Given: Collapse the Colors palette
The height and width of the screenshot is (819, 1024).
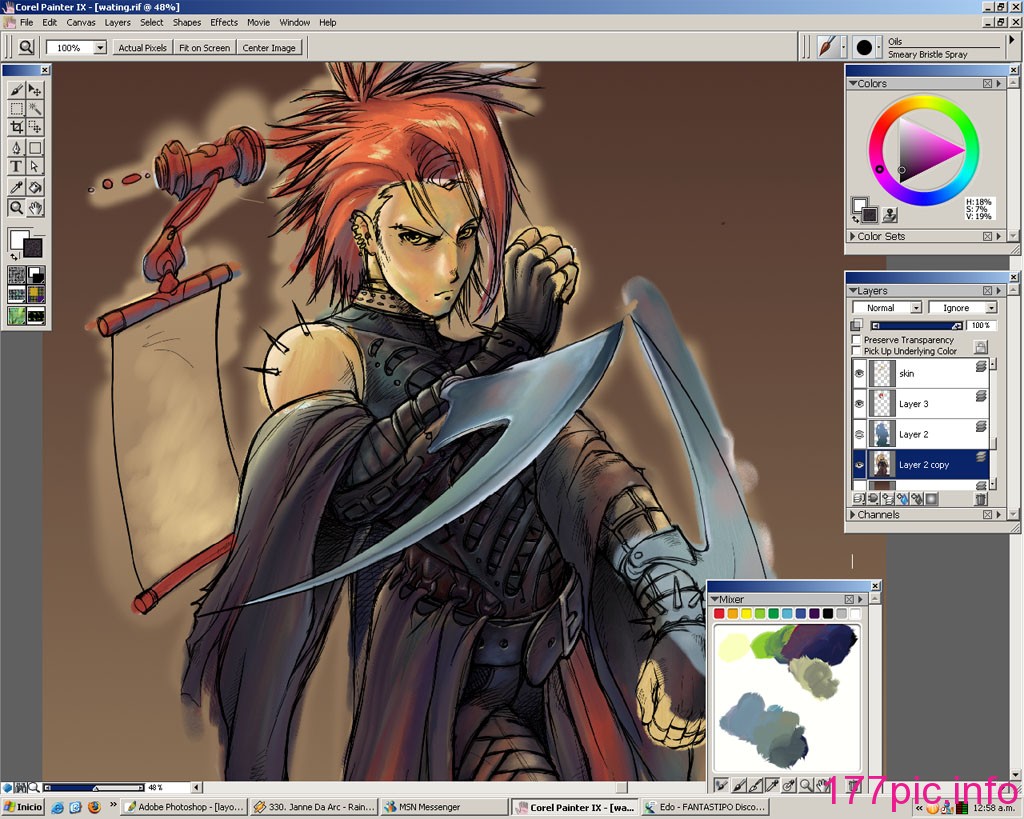Looking at the screenshot, I should 853,84.
